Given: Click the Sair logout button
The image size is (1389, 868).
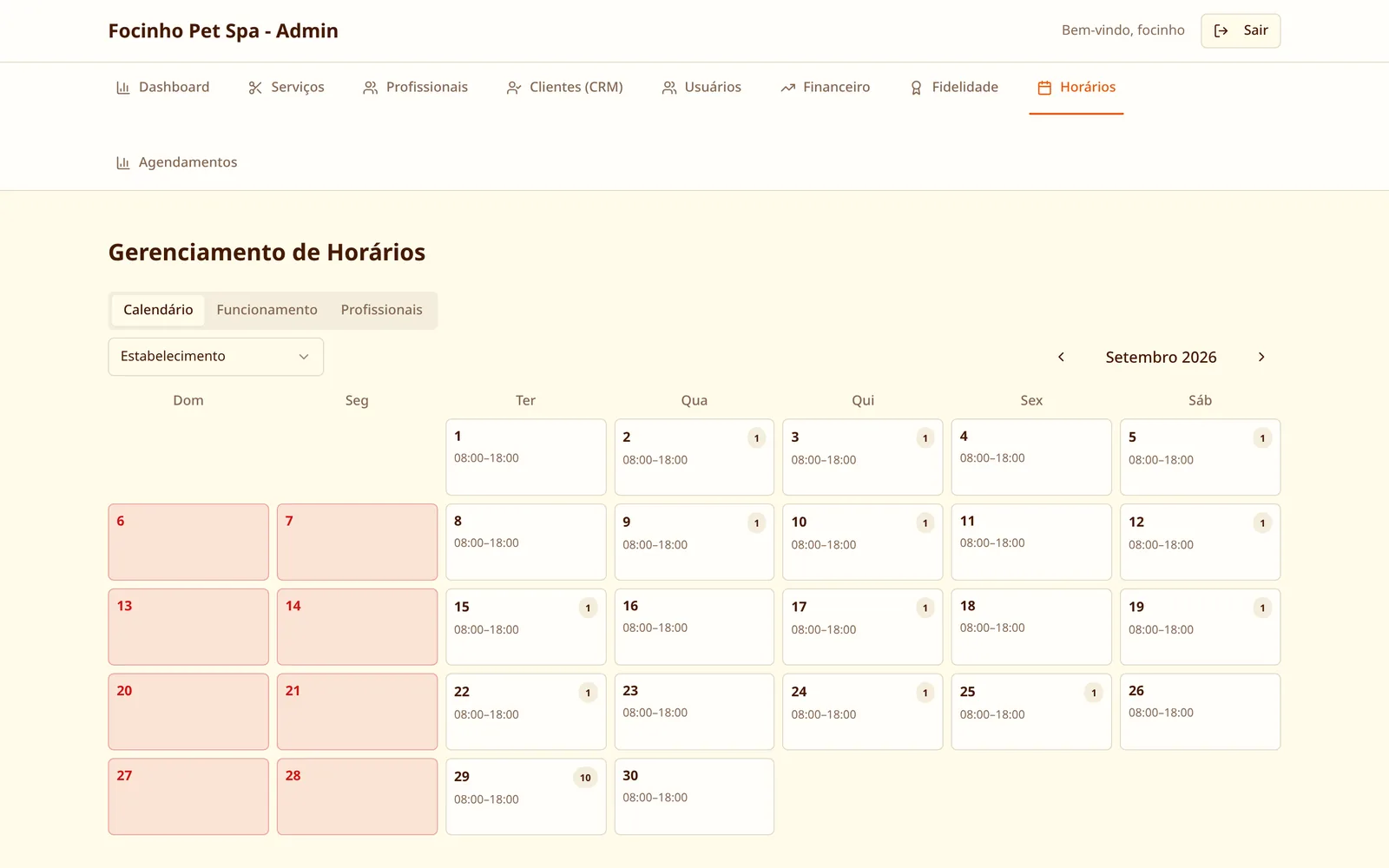Looking at the screenshot, I should [1241, 30].
